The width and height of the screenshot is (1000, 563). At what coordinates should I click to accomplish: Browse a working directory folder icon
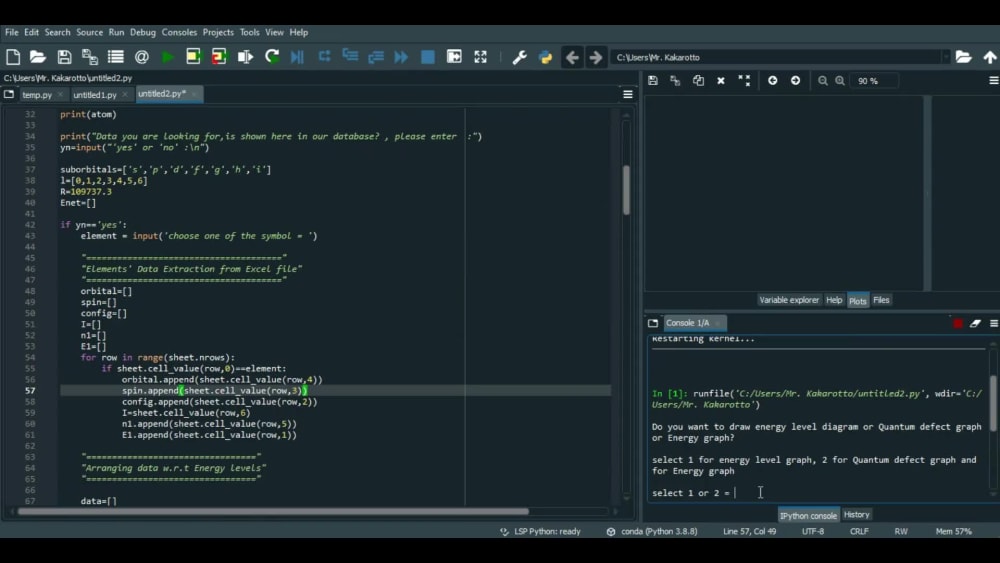[963, 57]
